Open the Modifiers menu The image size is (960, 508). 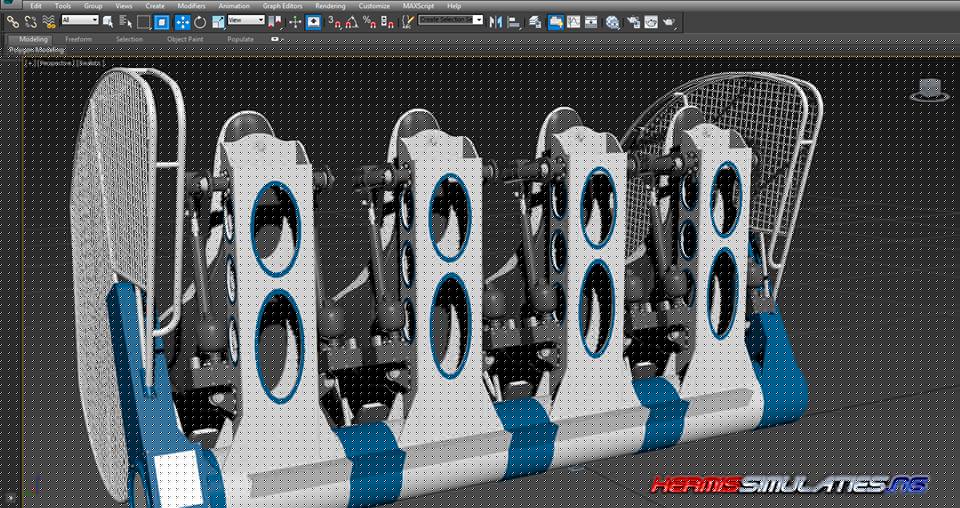pyautogui.click(x=192, y=6)
